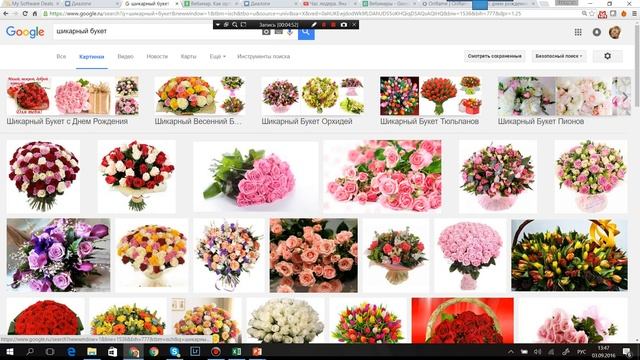640x360 pixels.
Task: Open the Windows Store taskbar icon
Action: pos(112,351)
